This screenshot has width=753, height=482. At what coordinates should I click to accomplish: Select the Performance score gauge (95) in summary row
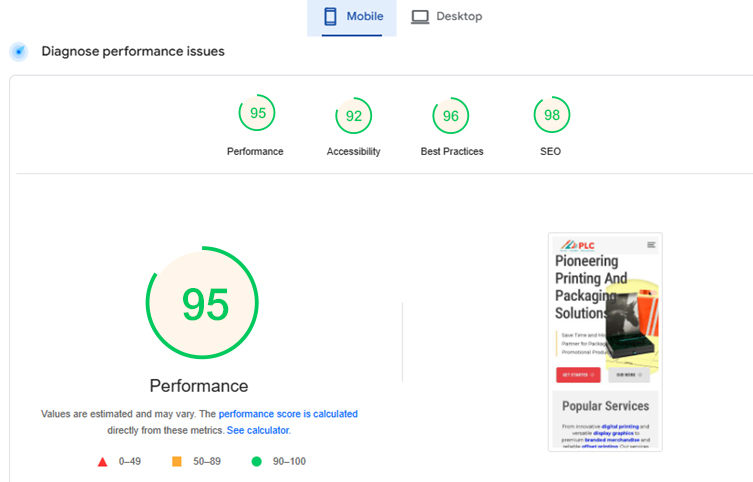click(257, 114)
